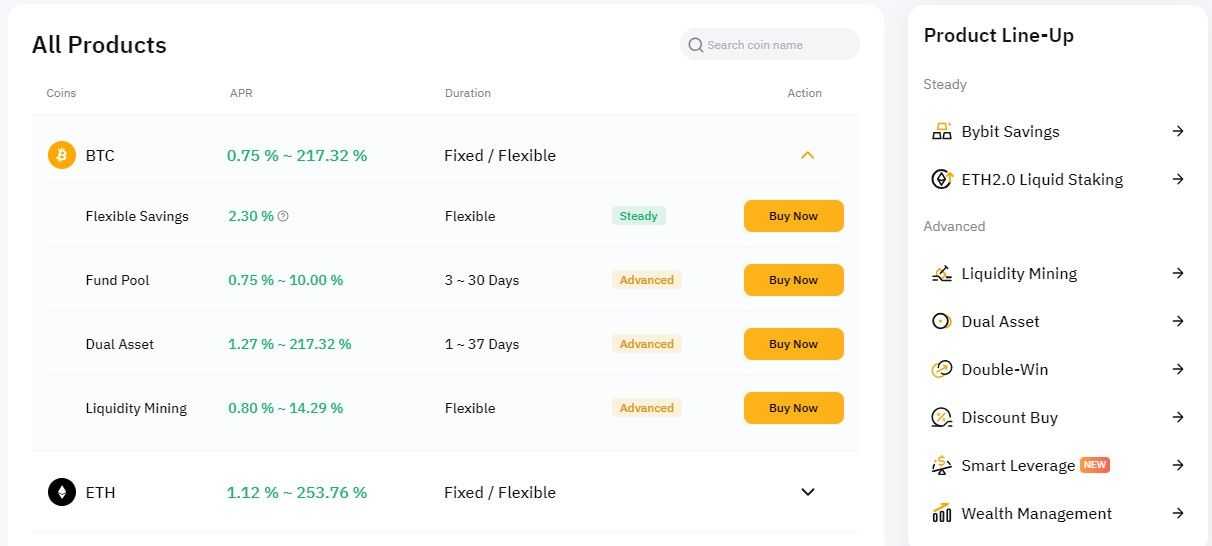
Task: Click the help icon beside 2.30 % APR
Action: tap(283, 216)
